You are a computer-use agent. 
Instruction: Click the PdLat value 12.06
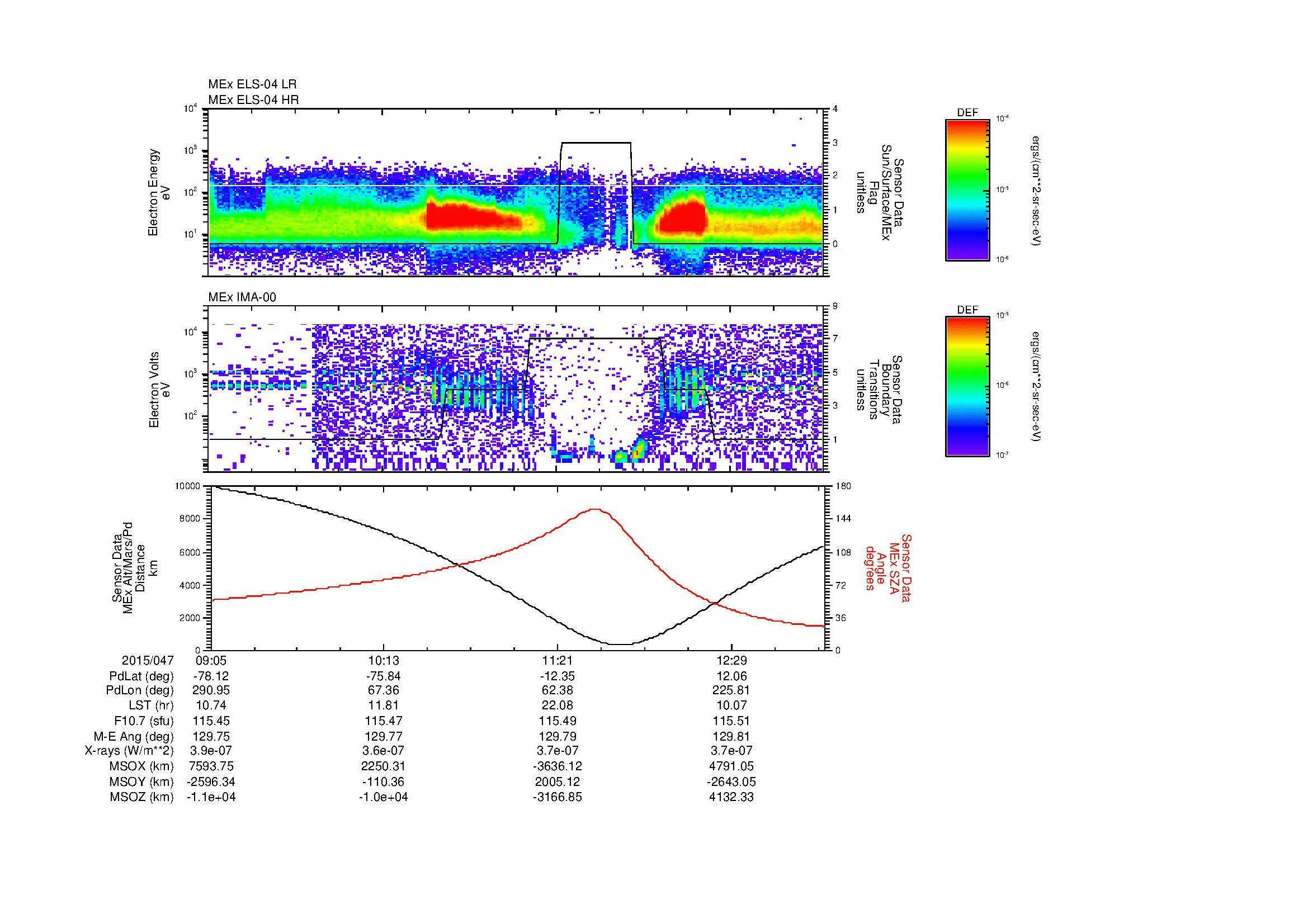coord(731,676)
